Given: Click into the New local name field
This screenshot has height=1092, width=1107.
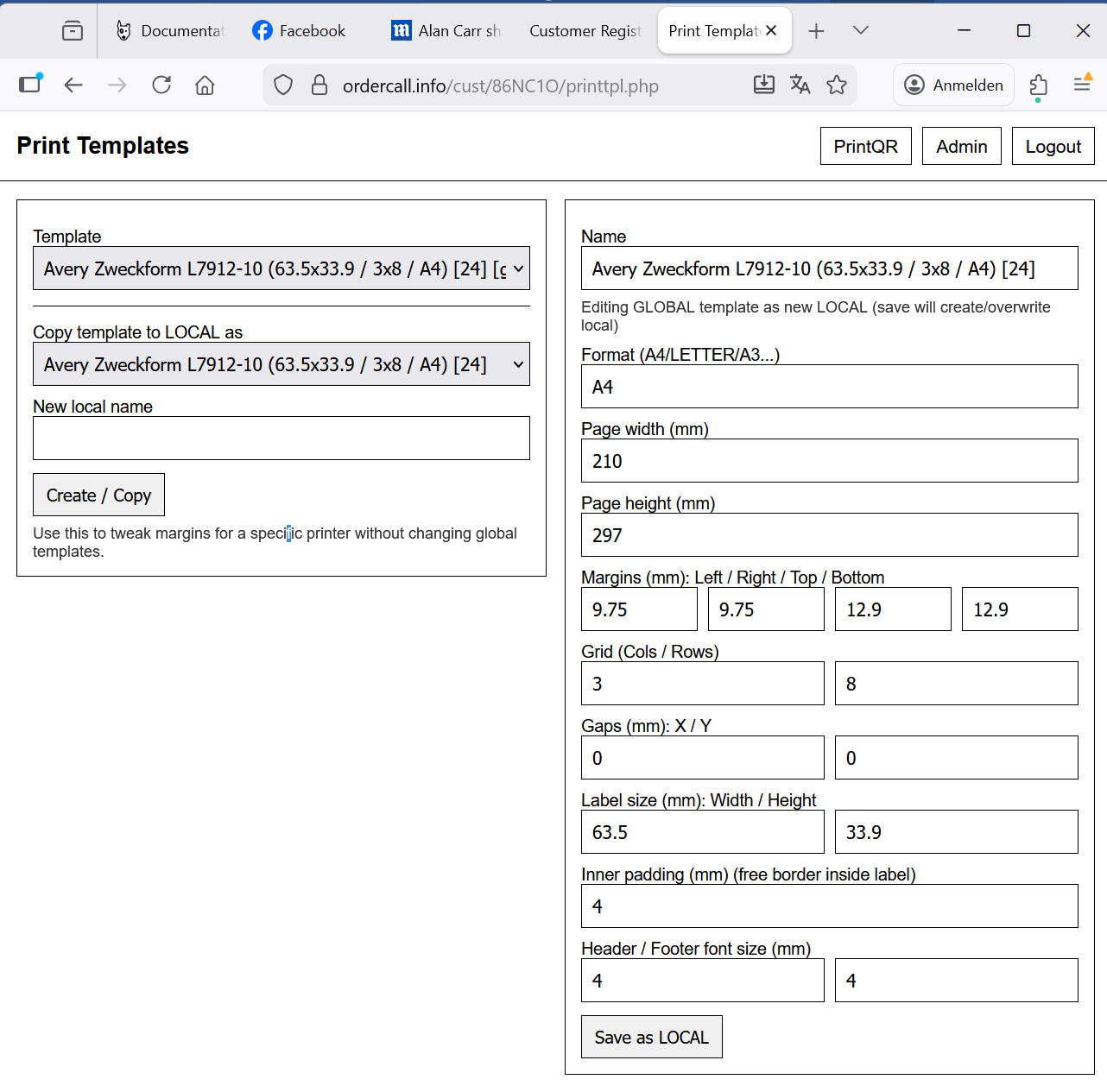Looking at the screenshot, I should 281,439.
